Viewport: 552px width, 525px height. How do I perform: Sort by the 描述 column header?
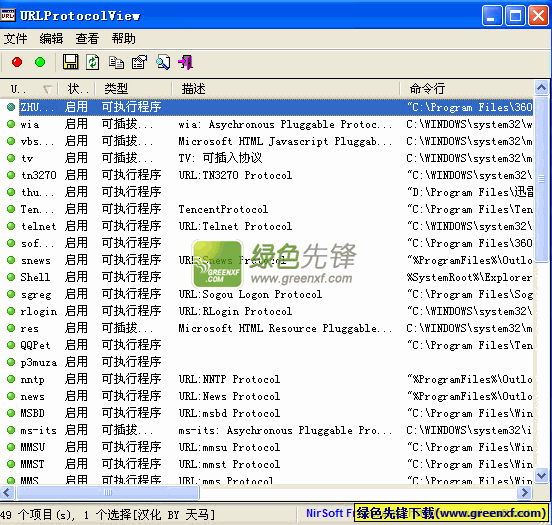tap(286, 89)
